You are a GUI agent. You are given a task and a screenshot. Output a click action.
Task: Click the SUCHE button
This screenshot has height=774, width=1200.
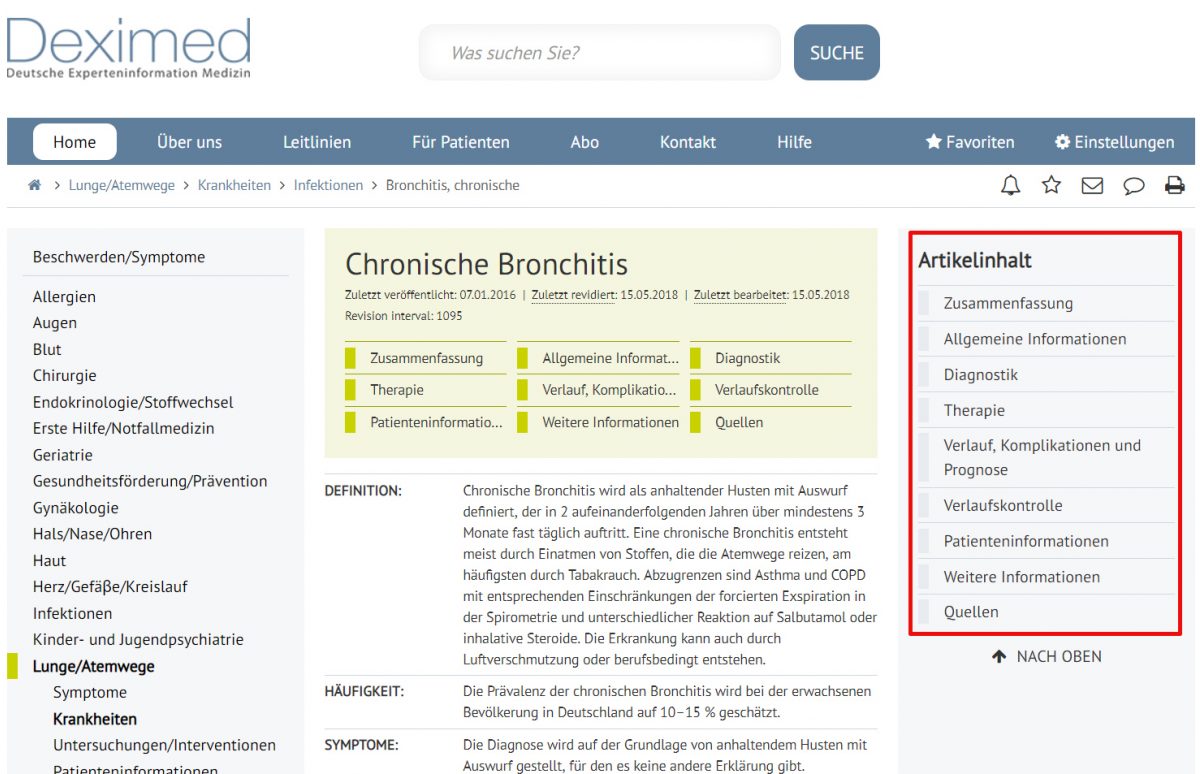(x=837, y=53)
